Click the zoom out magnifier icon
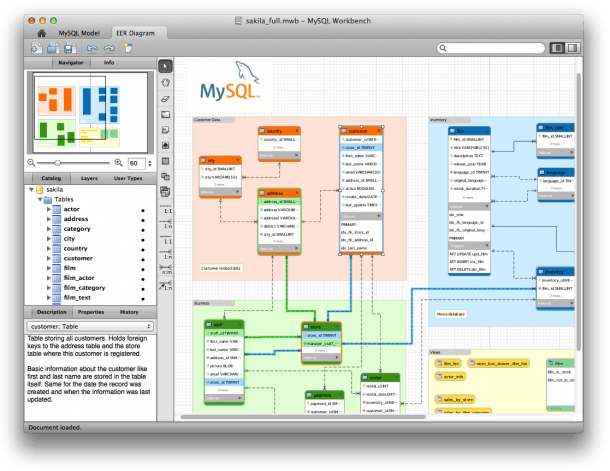610x471 pixels. 31,163
